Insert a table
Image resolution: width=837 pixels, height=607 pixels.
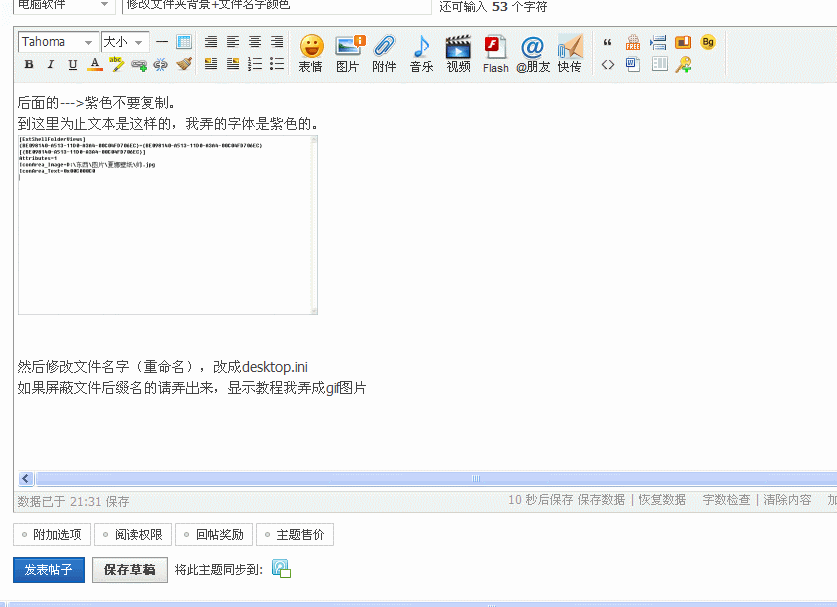point(184,42)
